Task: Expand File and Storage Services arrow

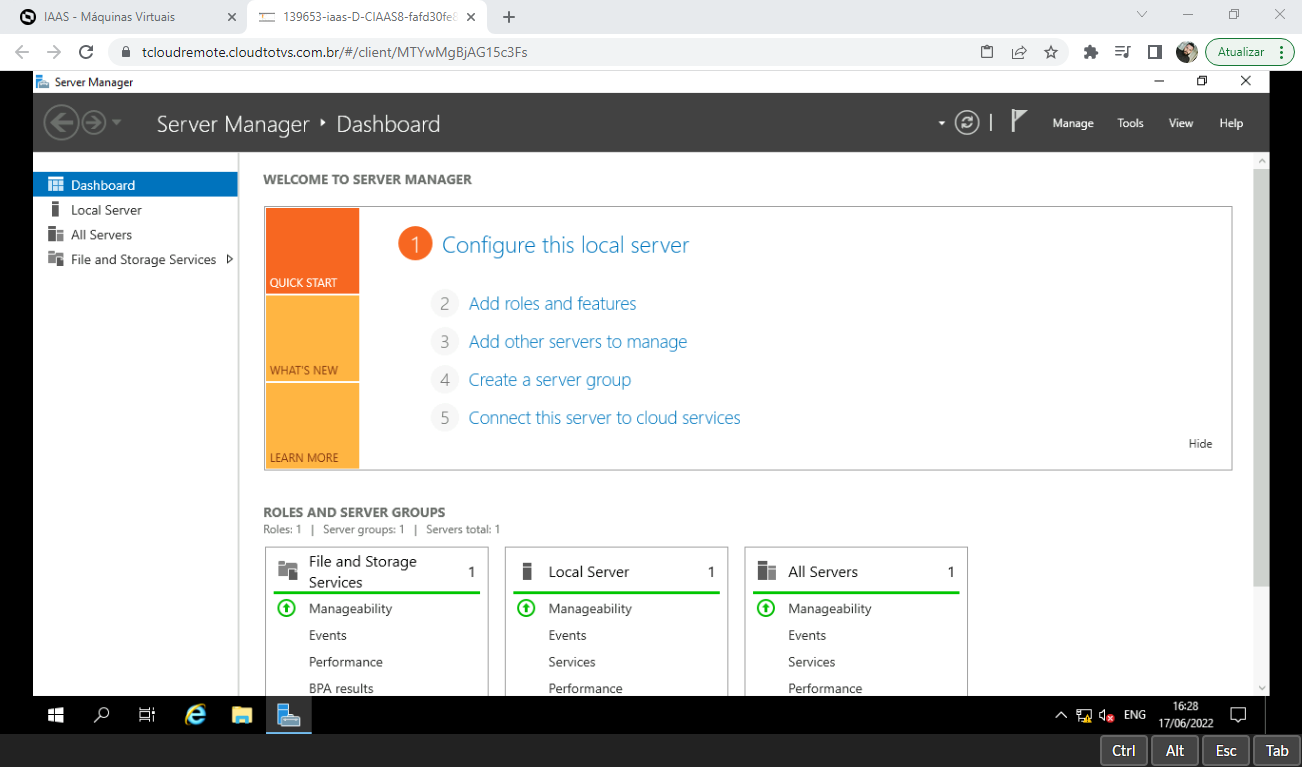Action: click(x=229, y=259)
